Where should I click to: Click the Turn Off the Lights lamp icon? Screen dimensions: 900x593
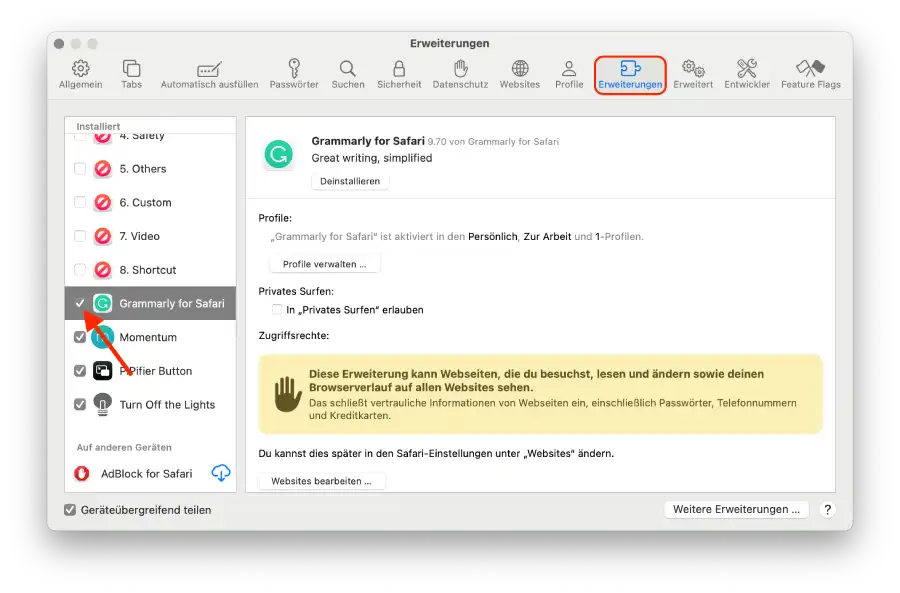[x=103, y=405]
